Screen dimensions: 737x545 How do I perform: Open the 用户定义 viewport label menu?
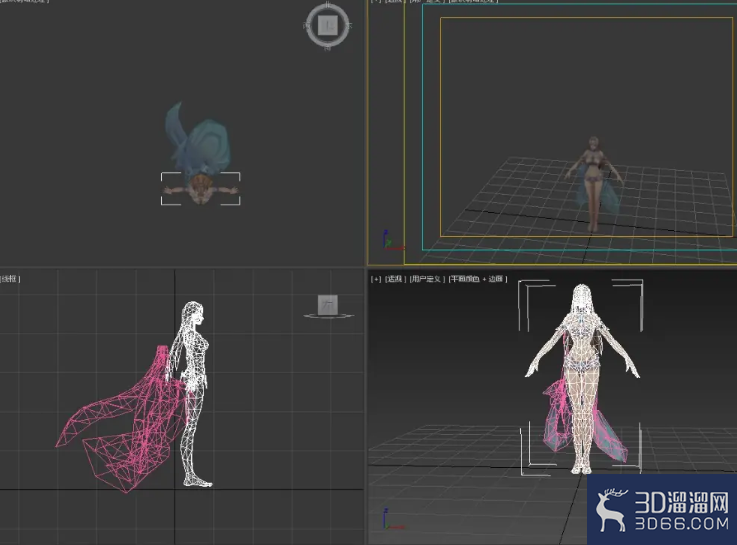click(x=427, y=279)
